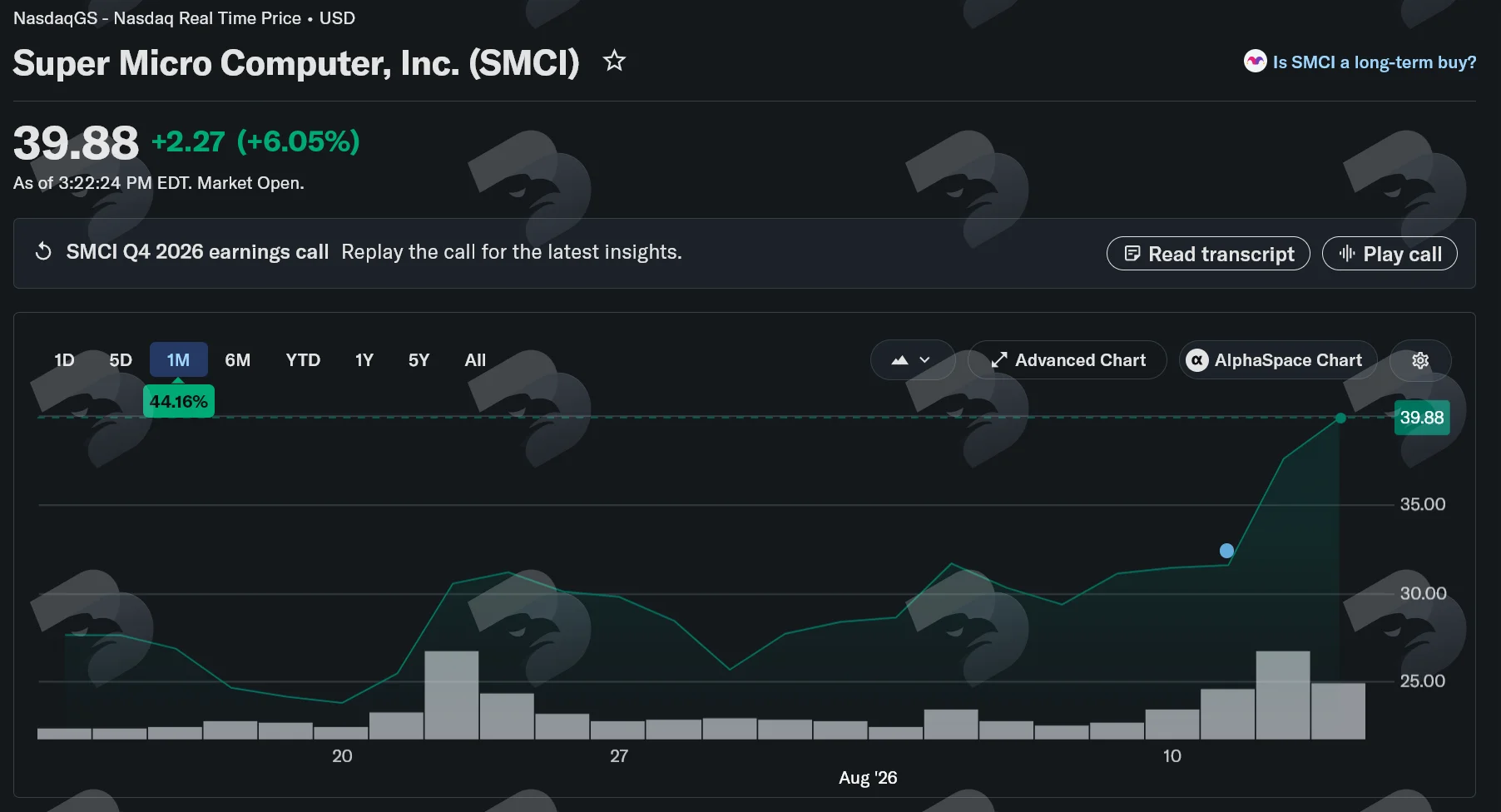Switch chart to YTD range

pos(303,360)
